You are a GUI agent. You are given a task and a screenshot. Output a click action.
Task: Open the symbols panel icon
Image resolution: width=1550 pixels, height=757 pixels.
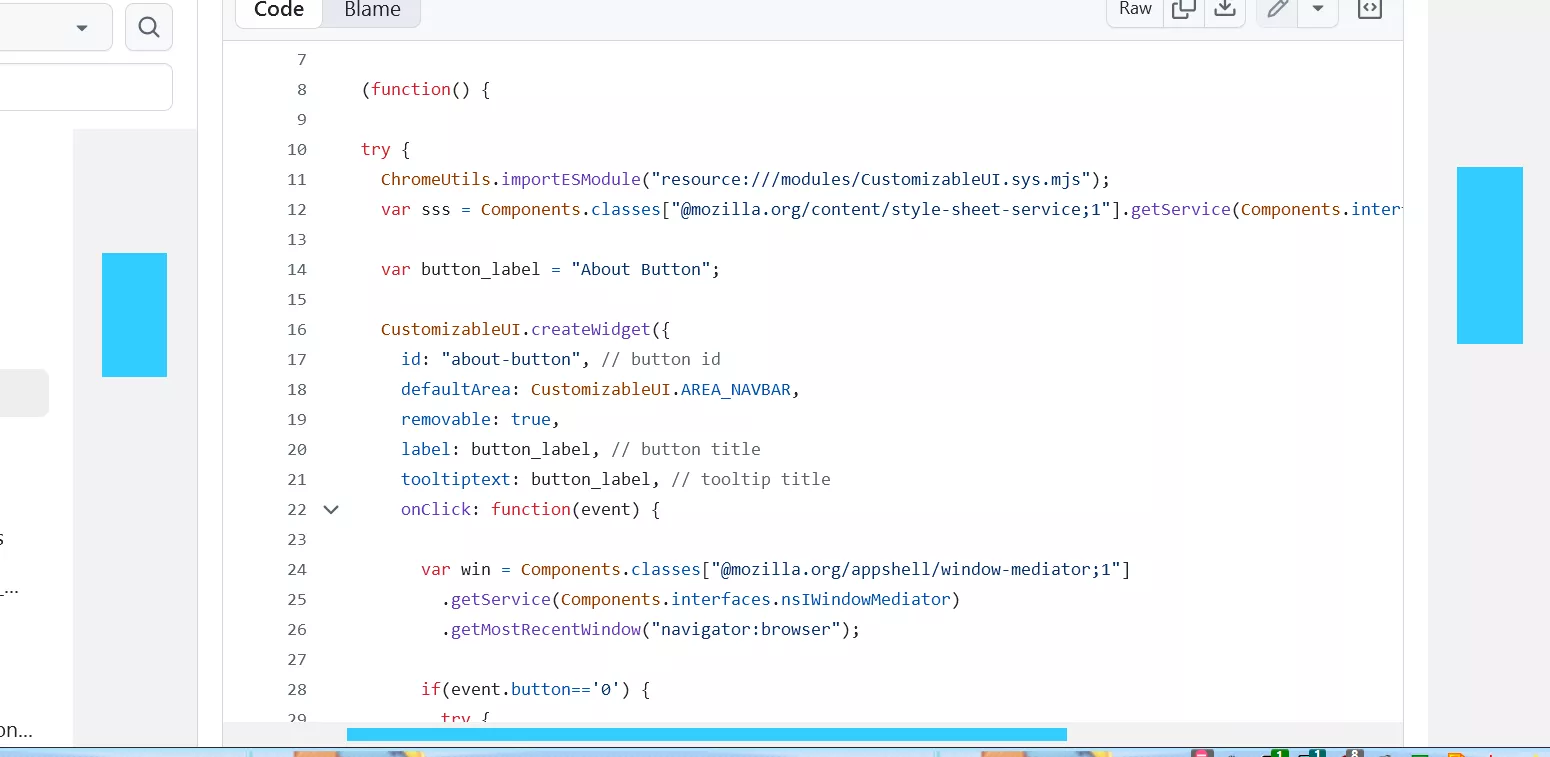click(1369, 9)
